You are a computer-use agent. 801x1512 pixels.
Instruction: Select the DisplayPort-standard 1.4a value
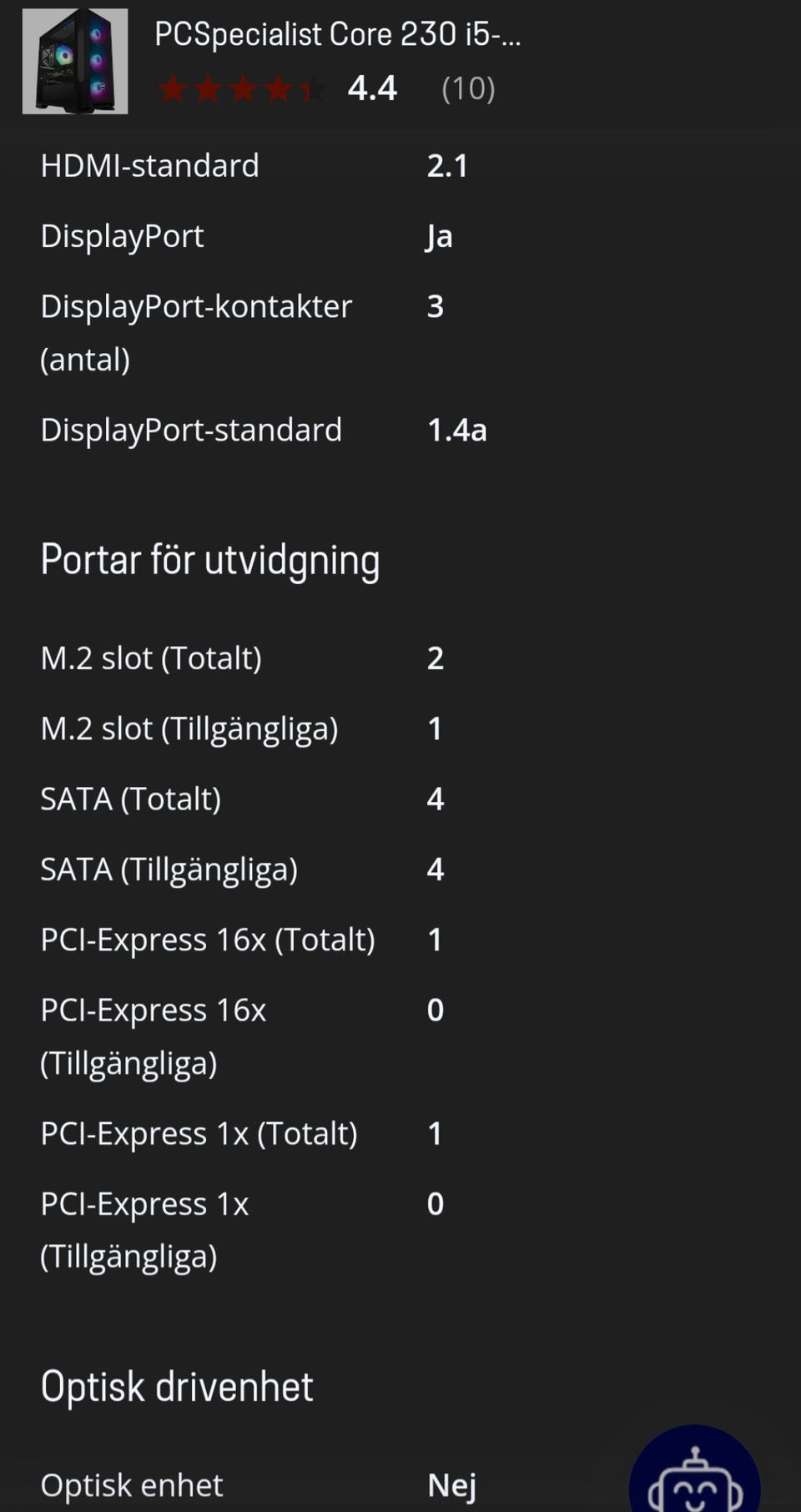(456, 430)
